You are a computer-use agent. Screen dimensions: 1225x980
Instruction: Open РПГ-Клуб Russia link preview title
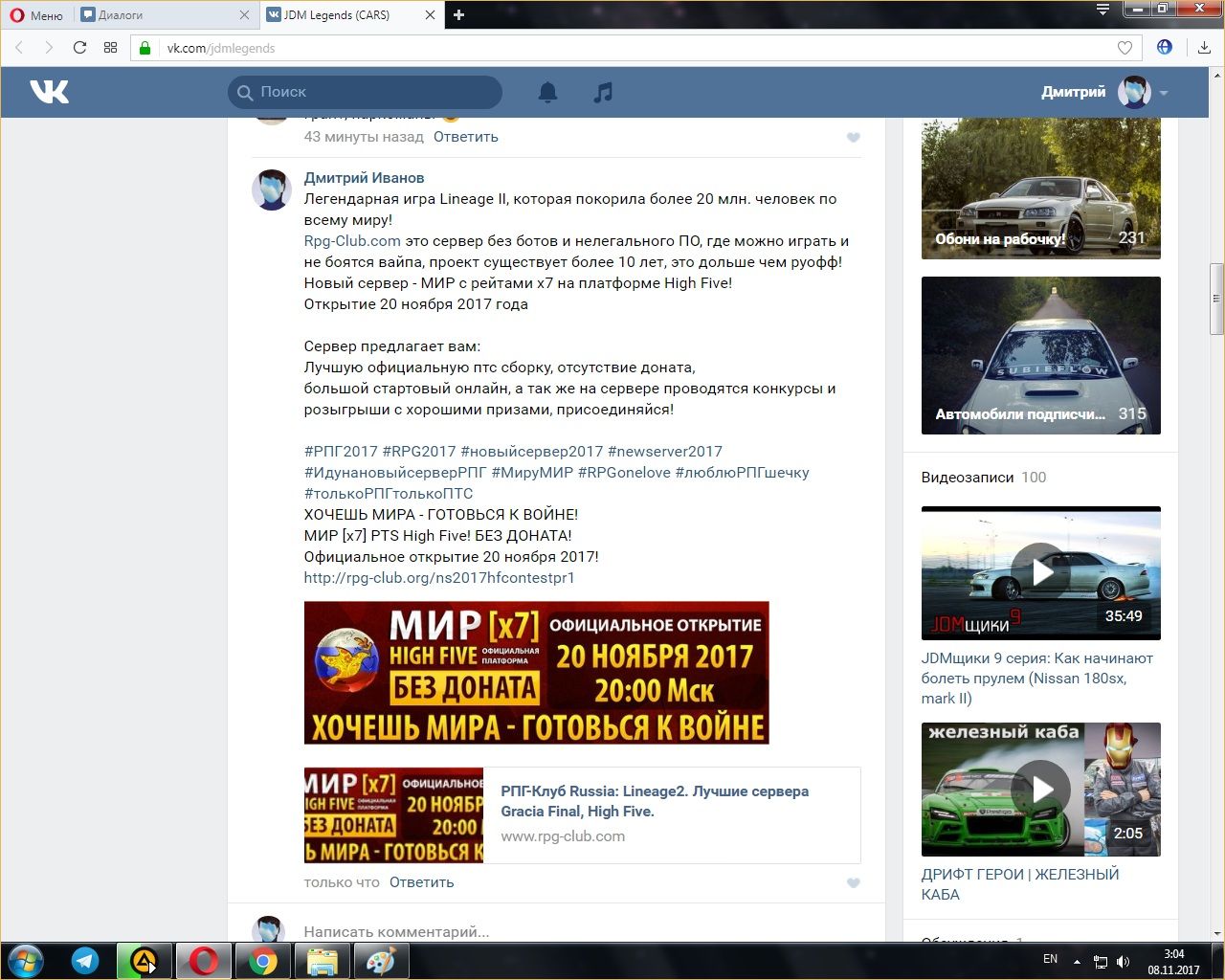pos(655,801)
